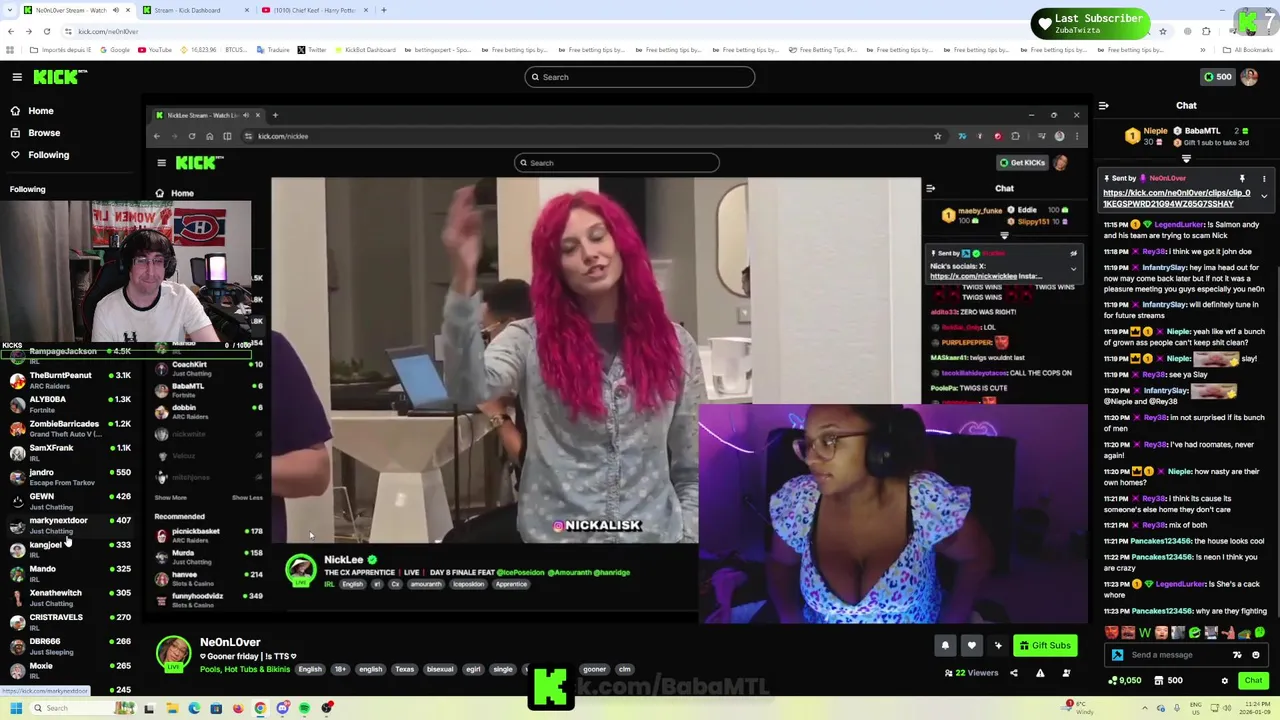Reload the page
The width and height of the screenshot is (1280, 720).
(x=47, y=31)
